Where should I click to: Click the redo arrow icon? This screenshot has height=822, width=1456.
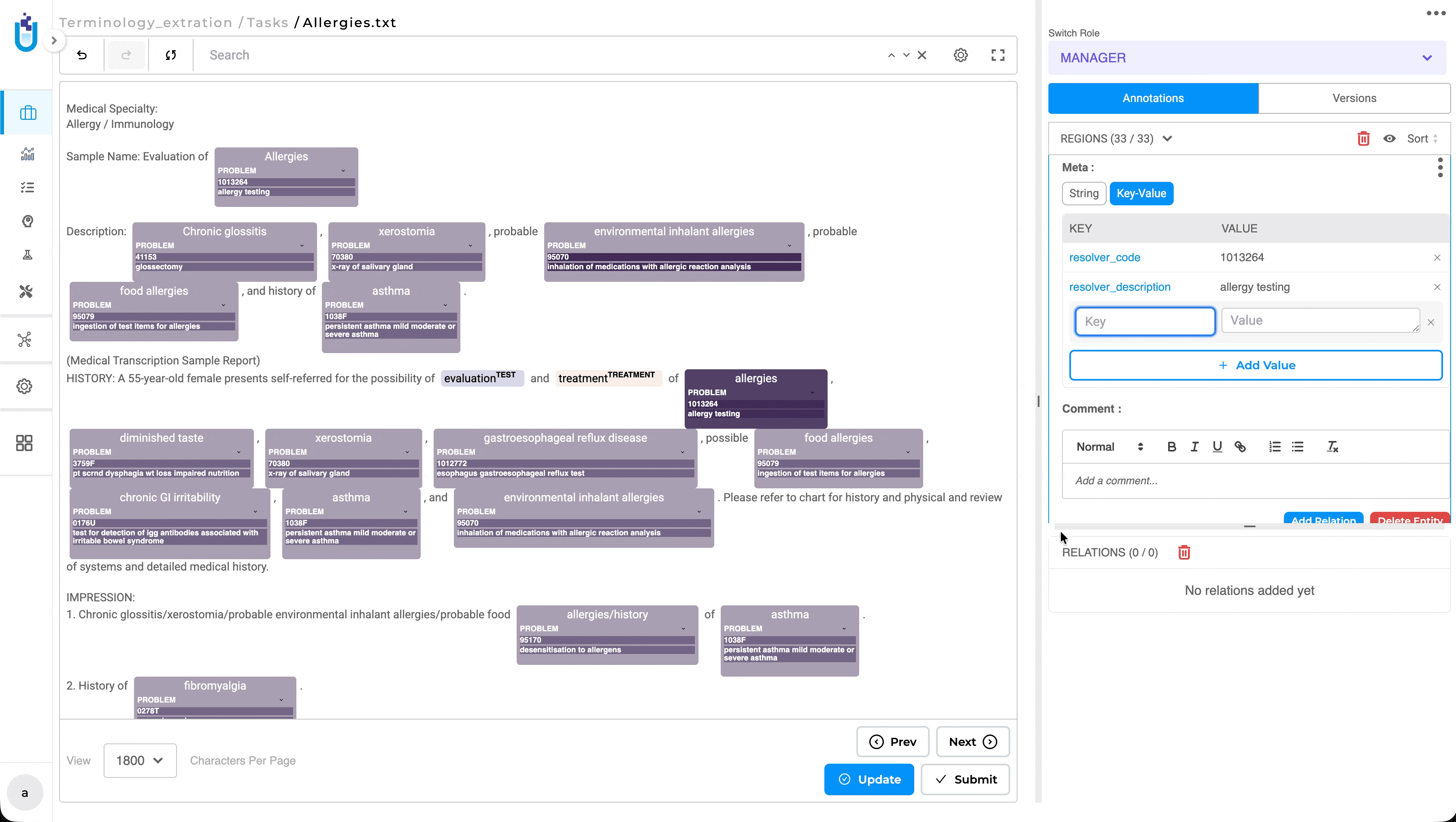click(126, 55)
